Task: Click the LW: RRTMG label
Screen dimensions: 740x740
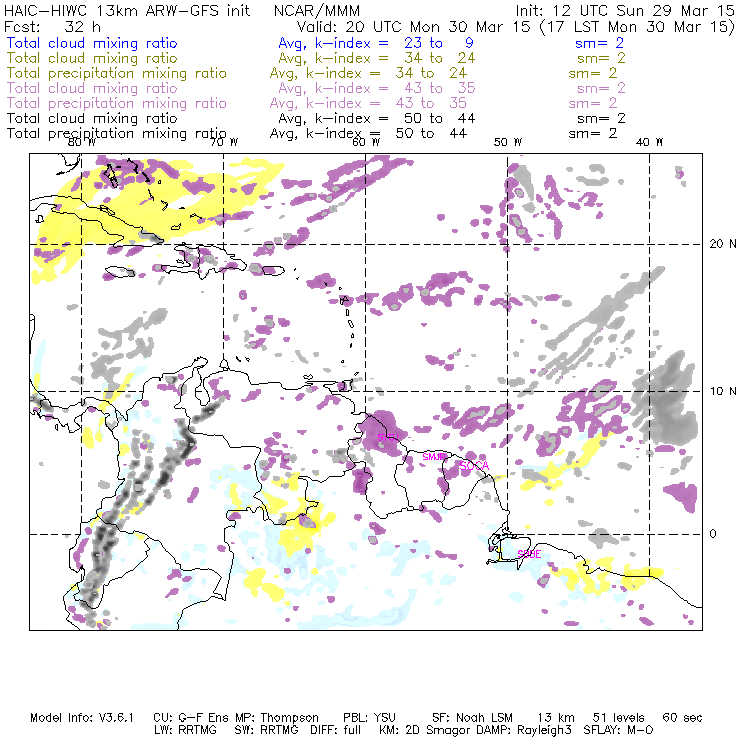Action: (x=185, y=730)
